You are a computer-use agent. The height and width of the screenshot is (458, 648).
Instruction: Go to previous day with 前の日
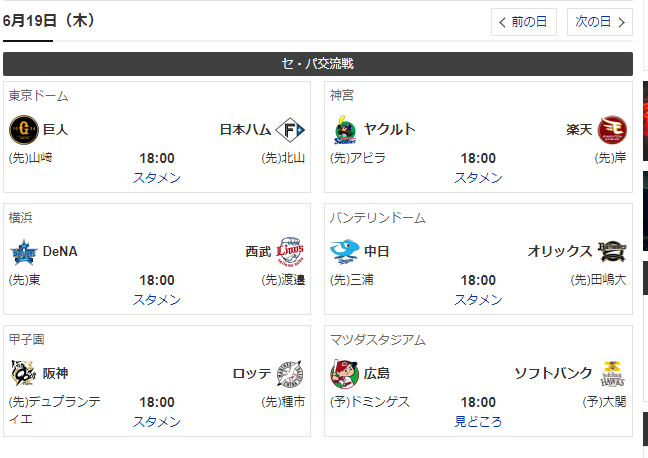524,22
